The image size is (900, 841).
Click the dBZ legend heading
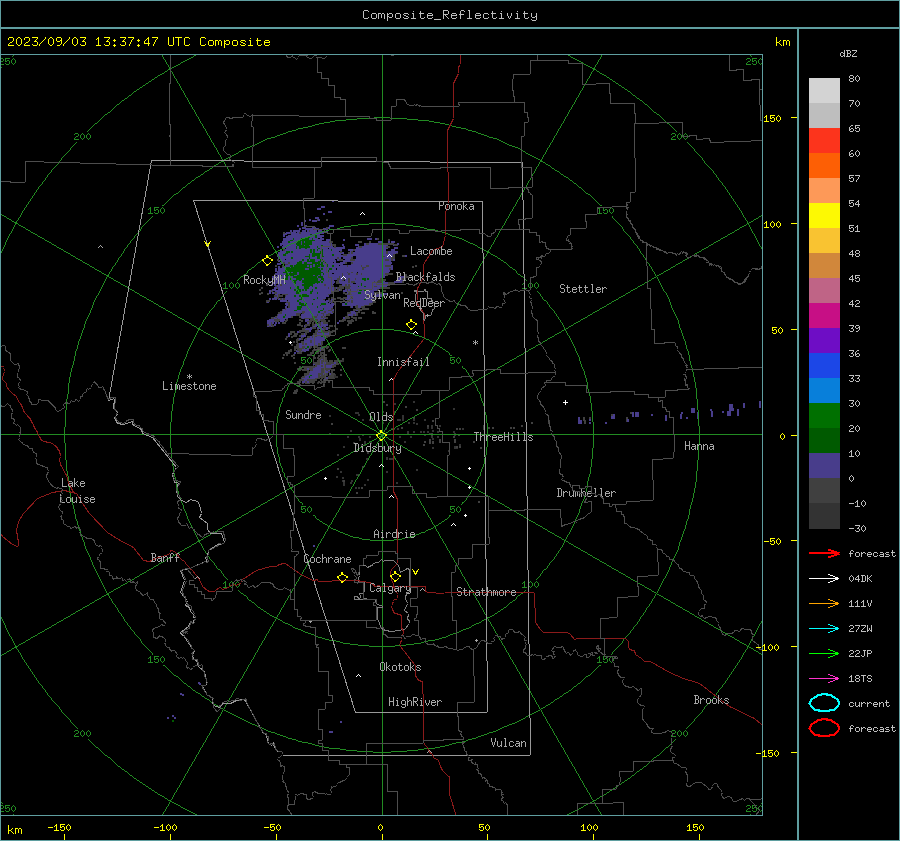click(x=848, y=53)
